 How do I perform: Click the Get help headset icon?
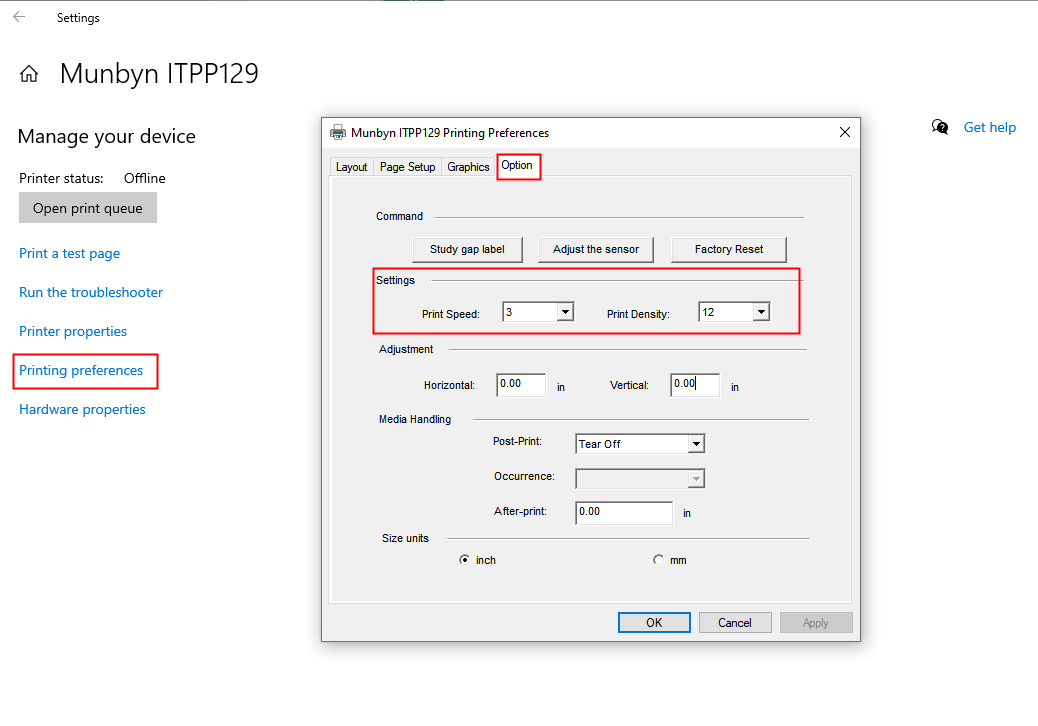940,127
